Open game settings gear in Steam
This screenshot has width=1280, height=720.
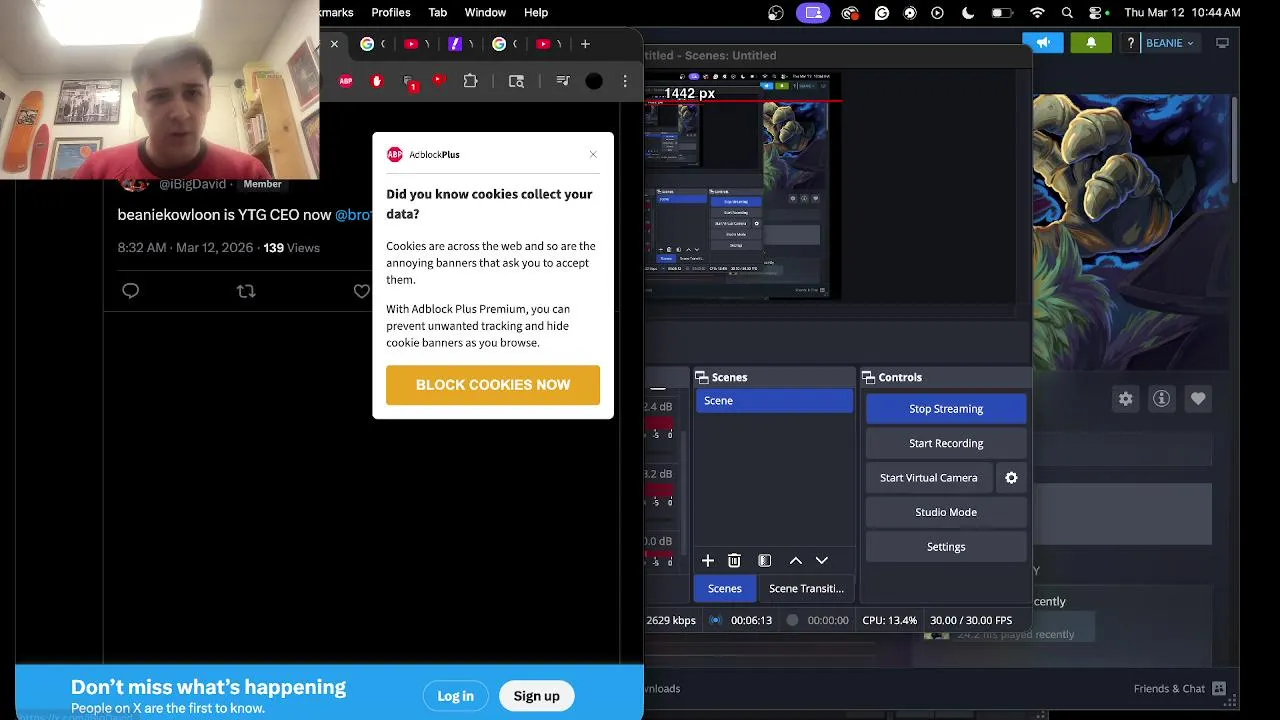click(x=1125, y=399)
